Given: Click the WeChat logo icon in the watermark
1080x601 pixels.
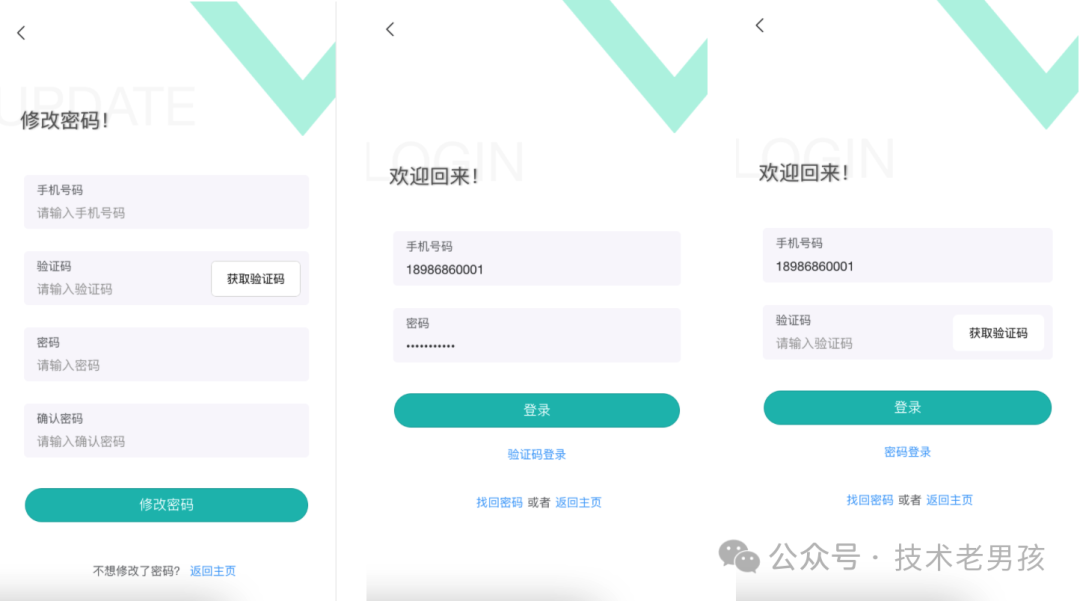Looking at the screenshot, I should (x=739, y=556).
